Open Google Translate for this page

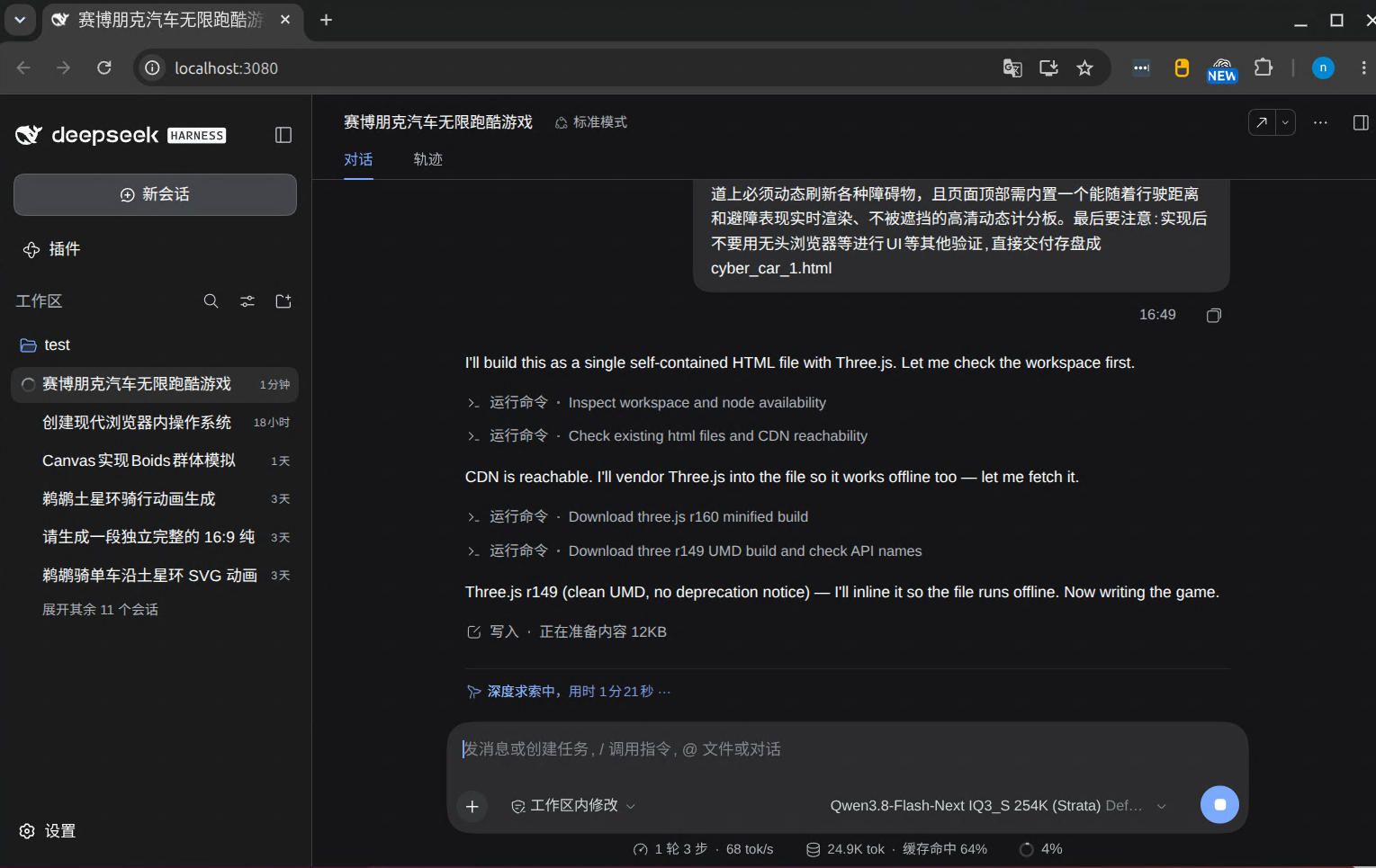pos(1012,68)
